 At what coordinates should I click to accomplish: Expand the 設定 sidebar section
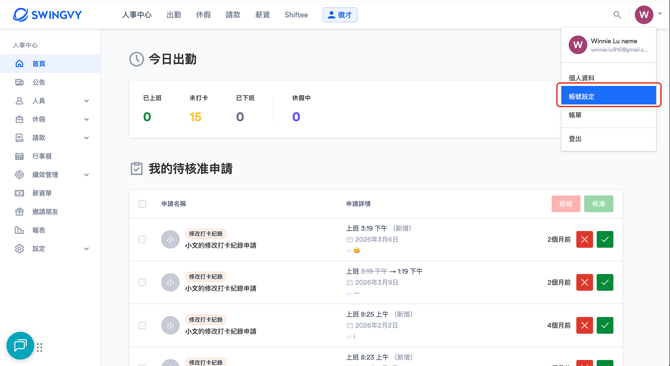pos(86,249)
